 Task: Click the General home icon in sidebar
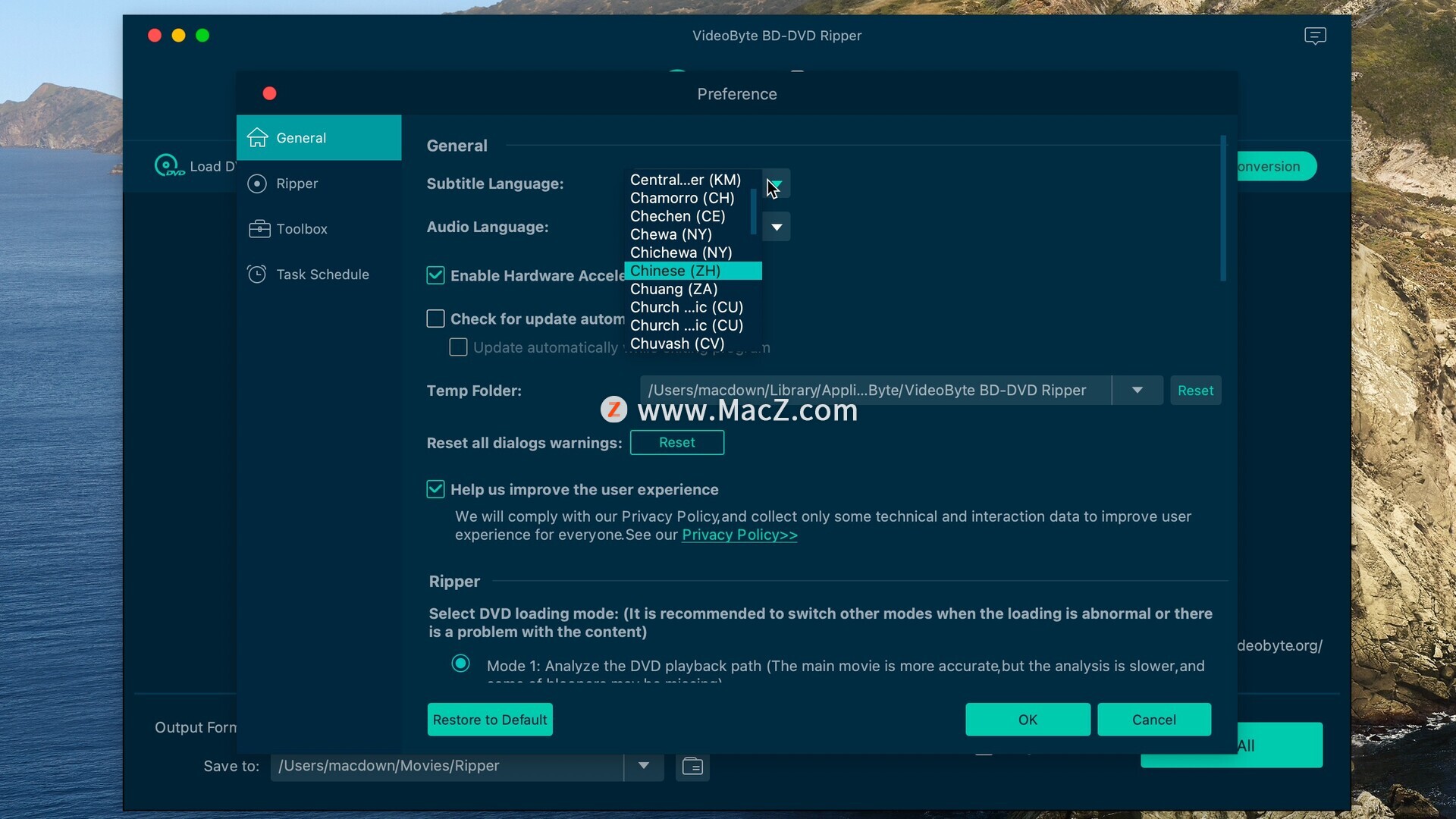tap(258, 137)
